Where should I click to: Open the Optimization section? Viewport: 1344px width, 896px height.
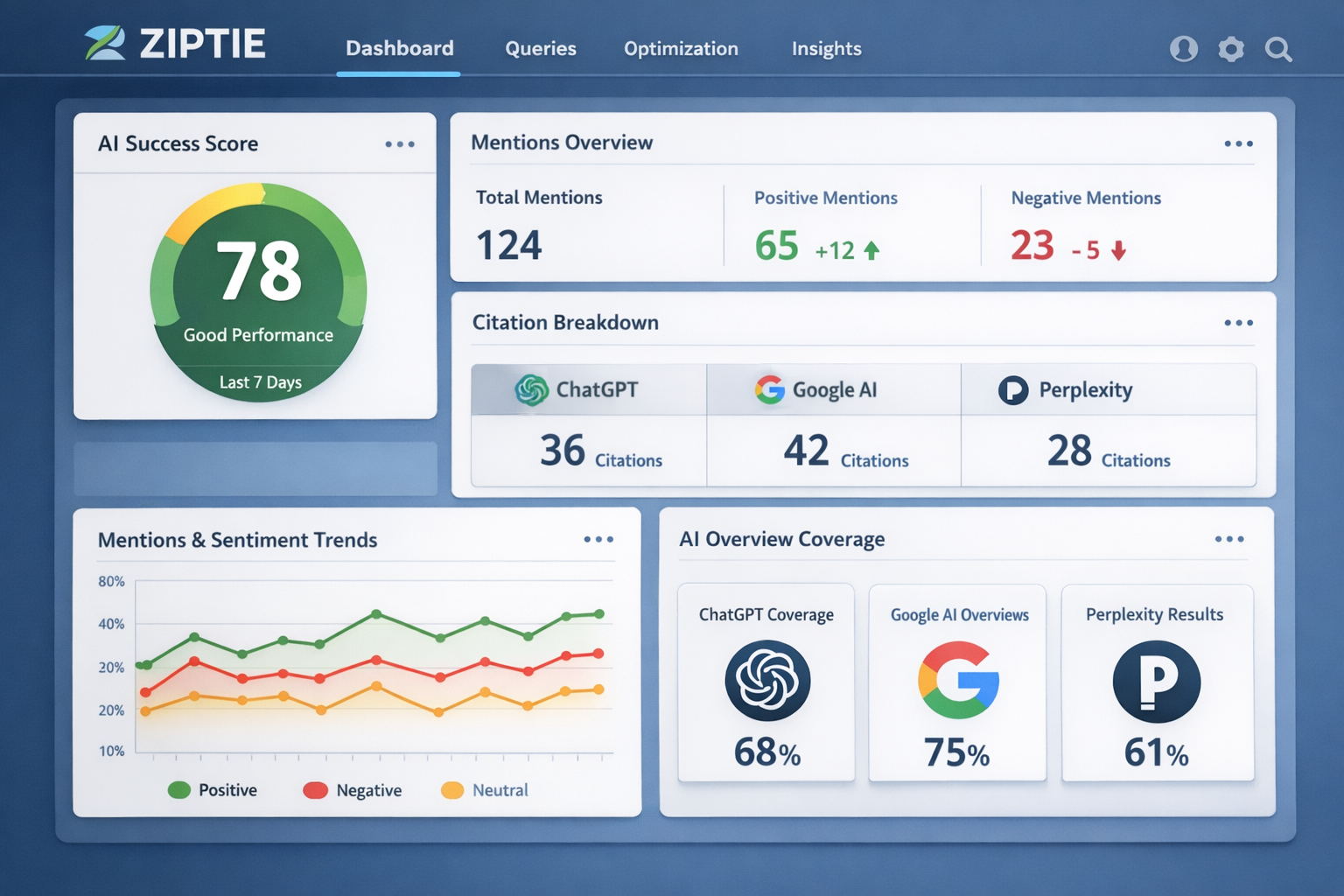681,49
